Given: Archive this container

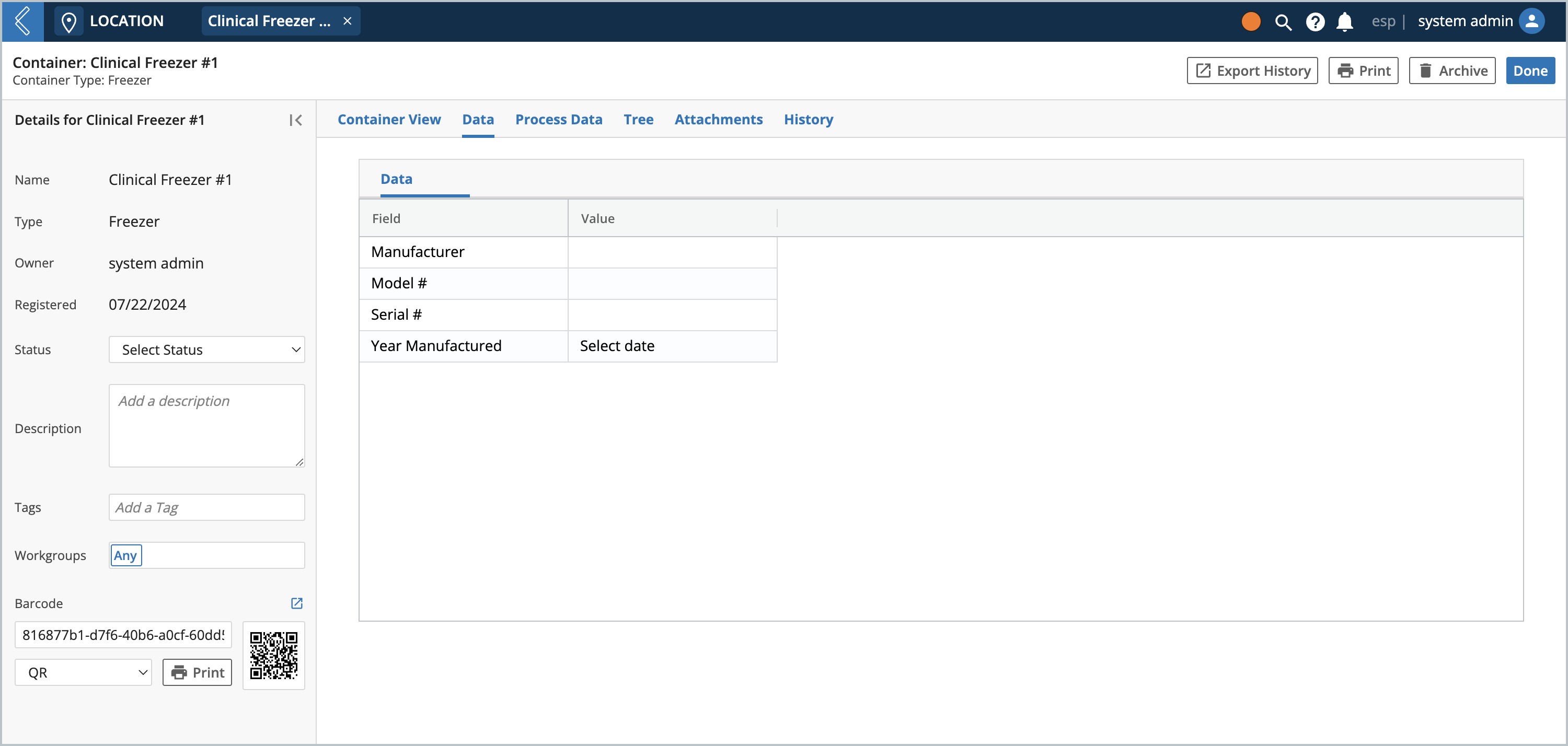Looking at the screenshot, I should 1452,71.
